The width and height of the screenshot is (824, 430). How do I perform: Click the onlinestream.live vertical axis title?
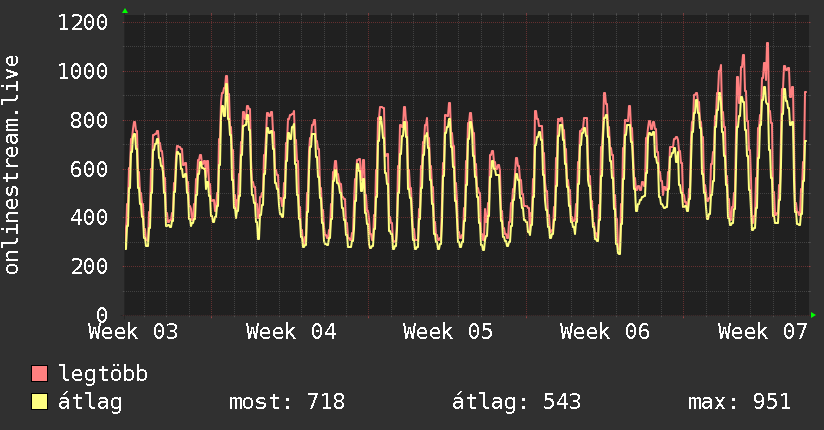tap(11, 165)
